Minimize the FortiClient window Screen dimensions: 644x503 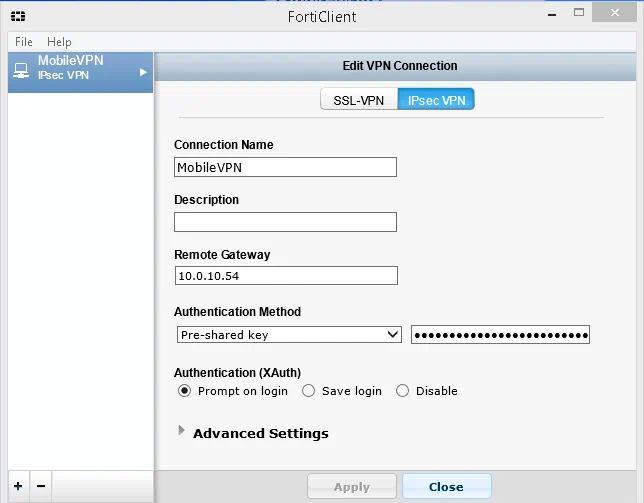pyautogui.click(x=552, y=14)
